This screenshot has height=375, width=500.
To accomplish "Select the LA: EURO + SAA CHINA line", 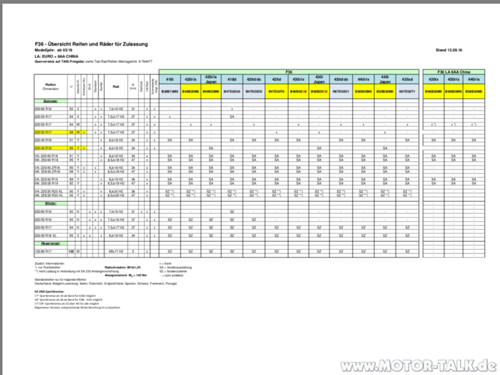I will (56, 56).
